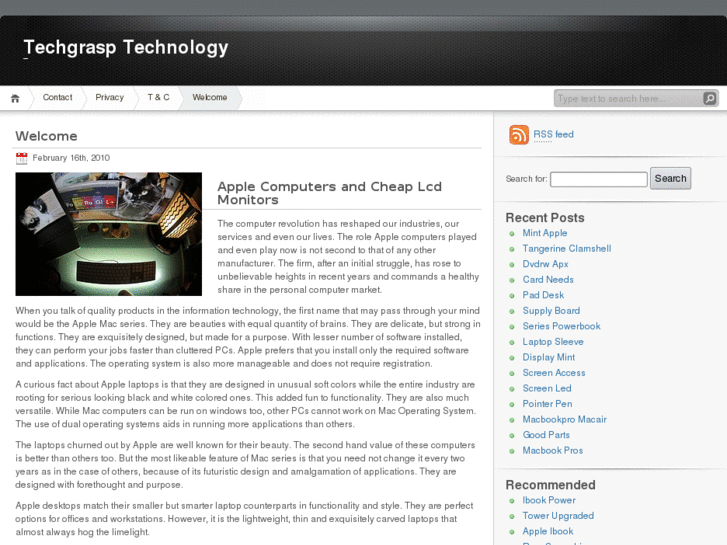Open the Dvdrw Apx recent post
The height and width of the screenshot is (545, 727).
tap(545, 264)
